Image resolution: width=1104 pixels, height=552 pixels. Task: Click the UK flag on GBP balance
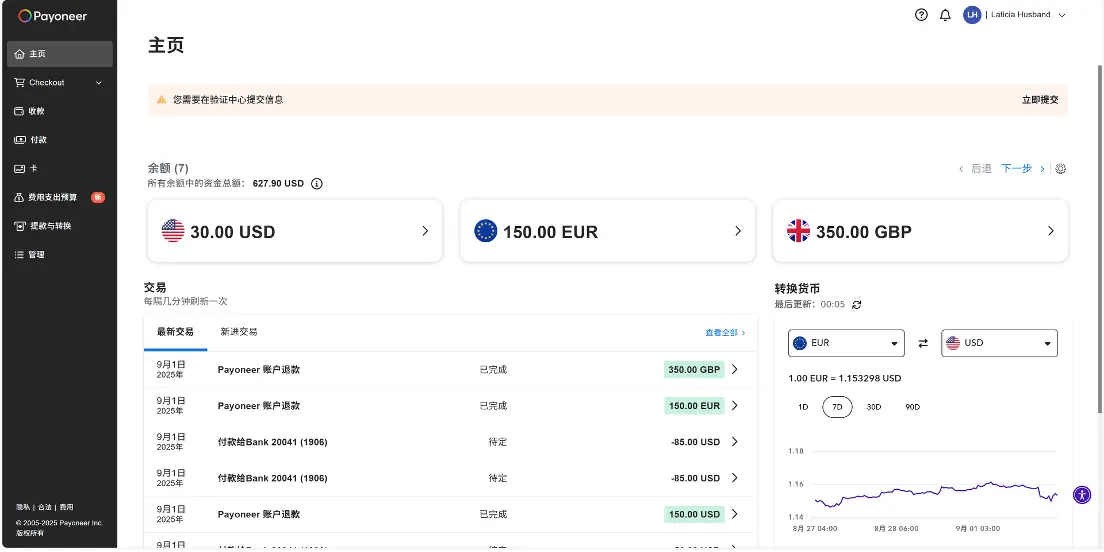tap(798, 231)
